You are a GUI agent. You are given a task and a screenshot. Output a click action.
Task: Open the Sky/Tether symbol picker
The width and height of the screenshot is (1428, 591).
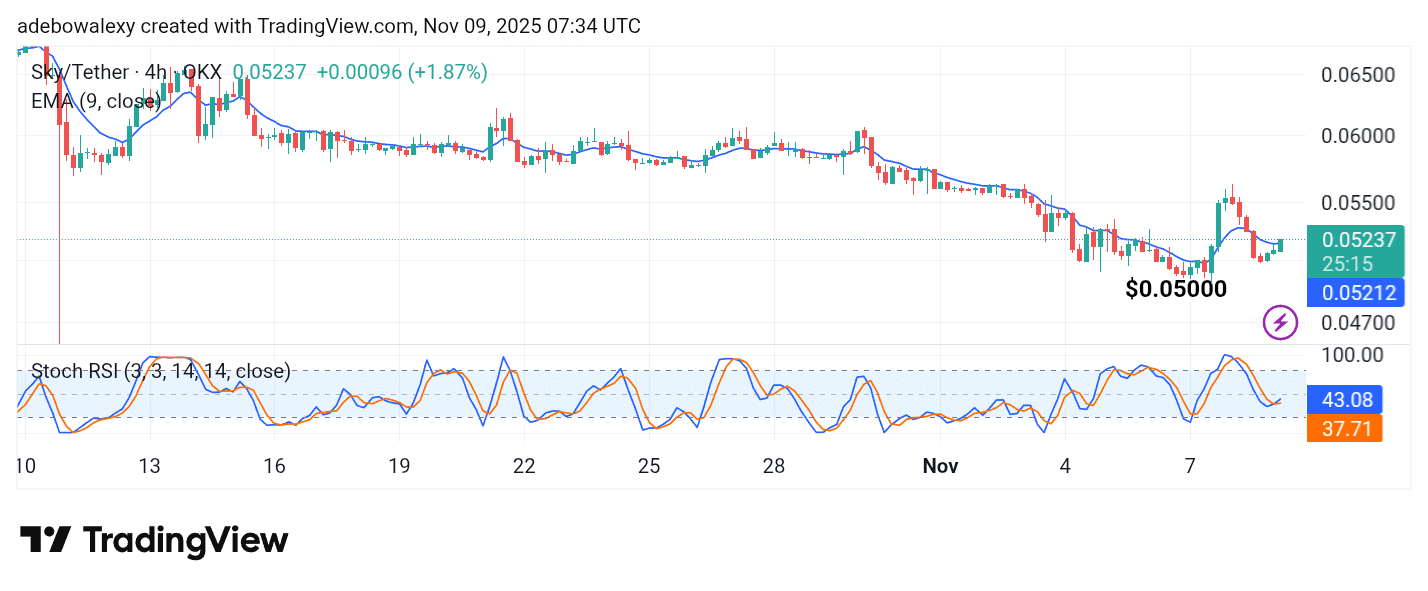pos(78,71)
